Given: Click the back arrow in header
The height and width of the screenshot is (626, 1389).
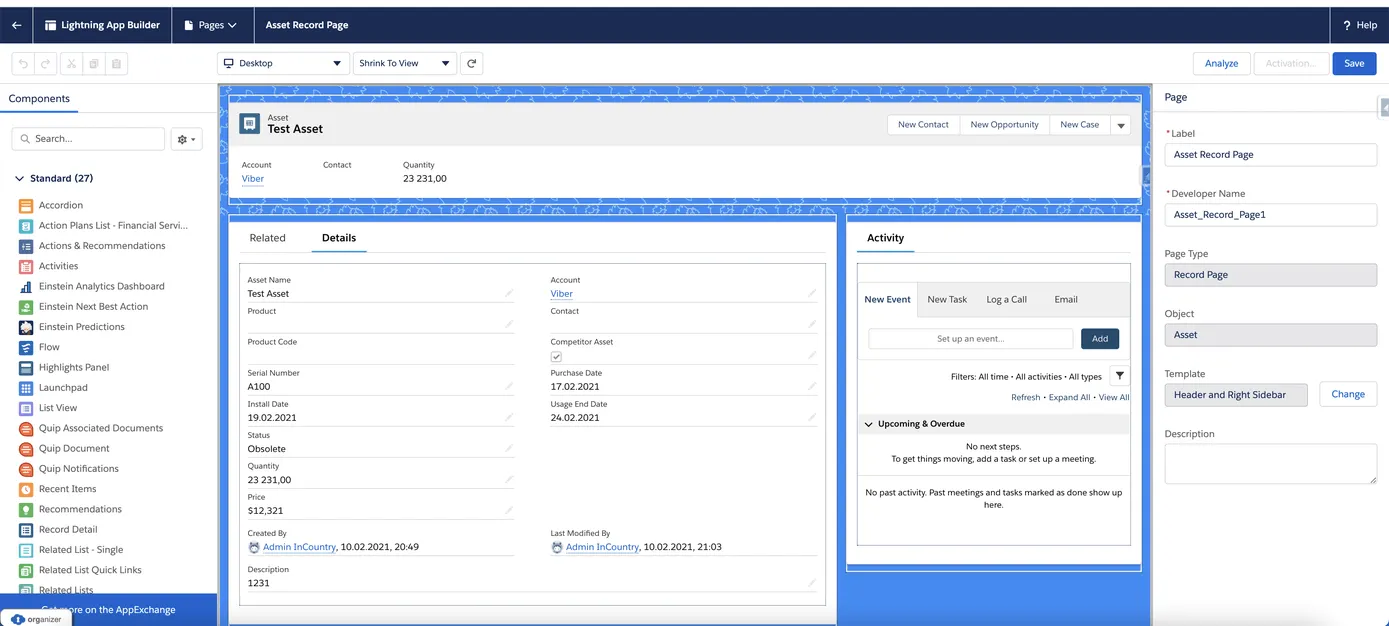Looking at the screenshot, I should (16, 25).
